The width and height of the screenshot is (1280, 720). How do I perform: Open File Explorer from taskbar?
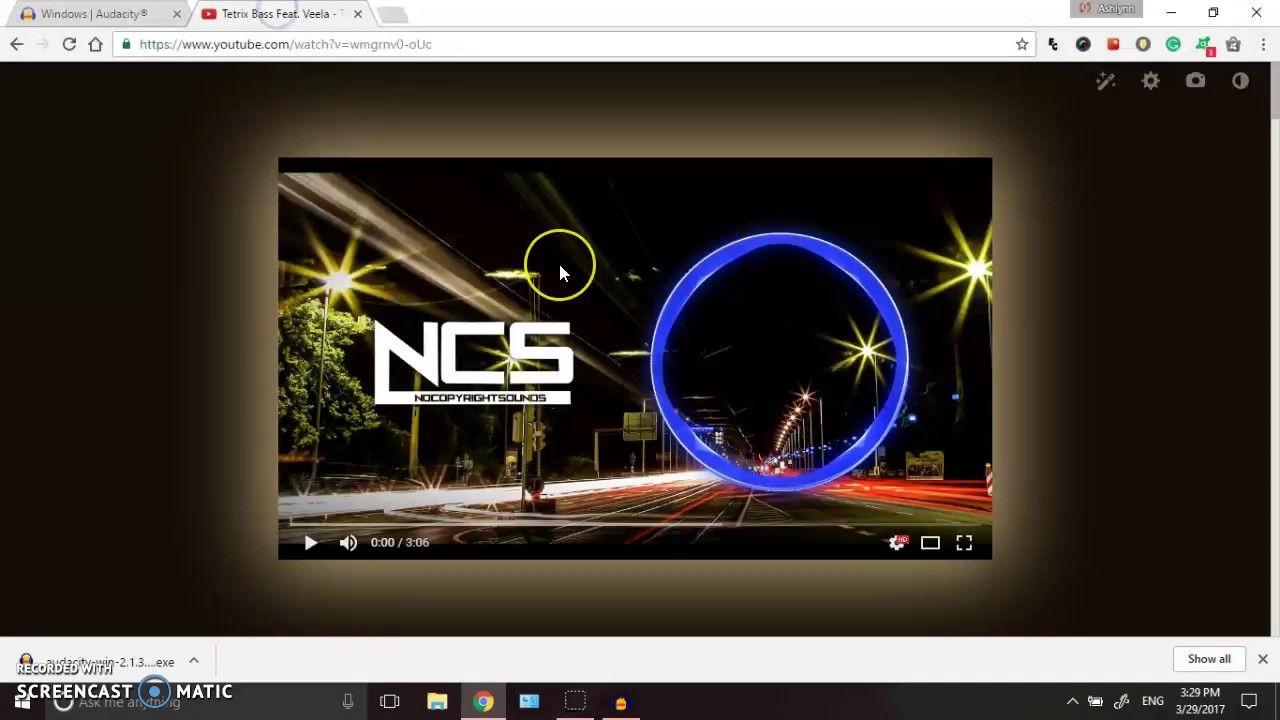[437, 702]
